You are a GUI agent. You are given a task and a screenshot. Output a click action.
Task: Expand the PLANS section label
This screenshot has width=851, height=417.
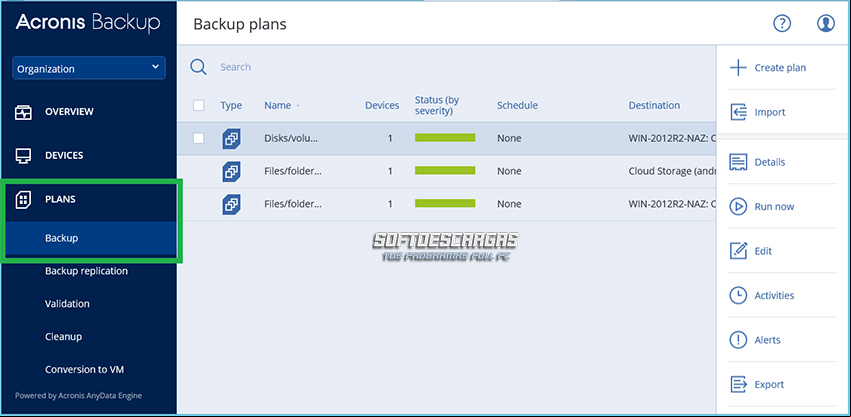pyautogui.click(x=60, y=199)
